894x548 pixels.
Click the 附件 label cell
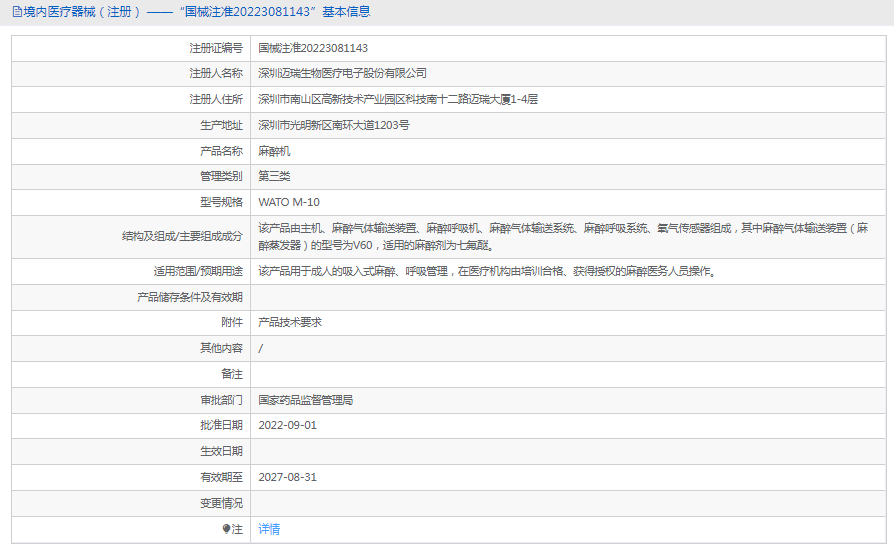(131, 323)
